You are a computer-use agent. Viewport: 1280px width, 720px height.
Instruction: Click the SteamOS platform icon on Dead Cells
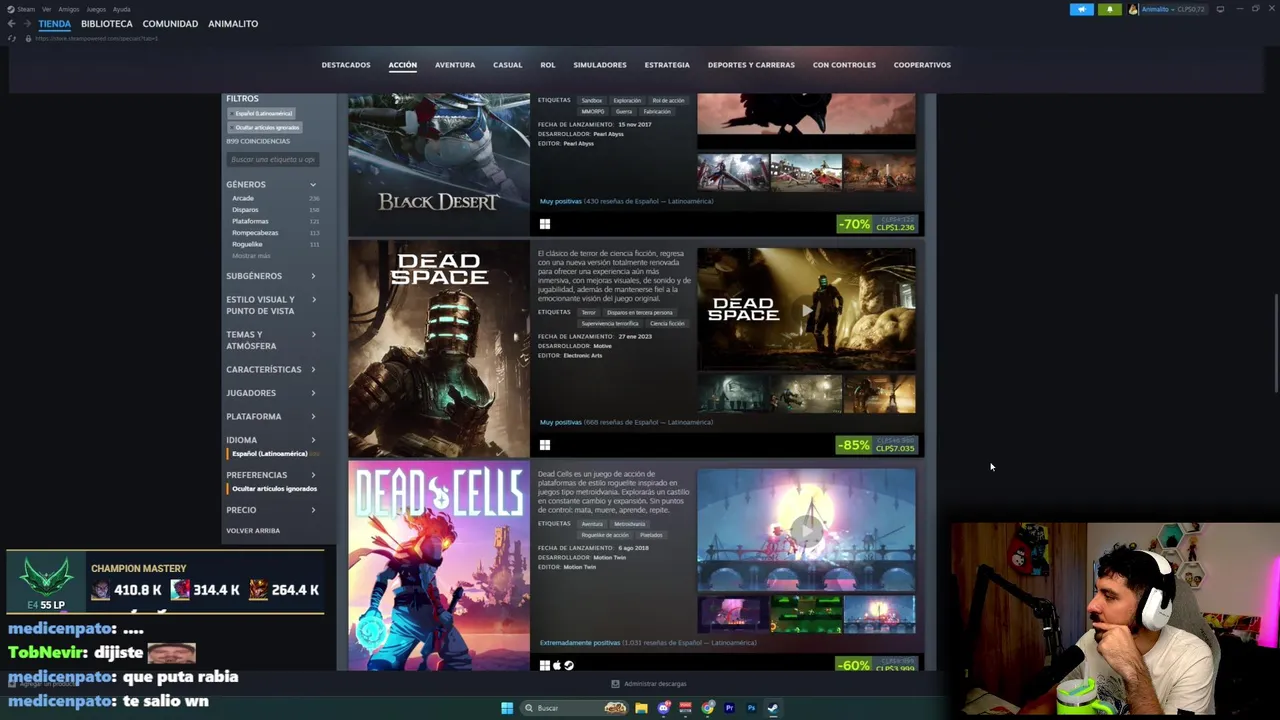[569, 665]
